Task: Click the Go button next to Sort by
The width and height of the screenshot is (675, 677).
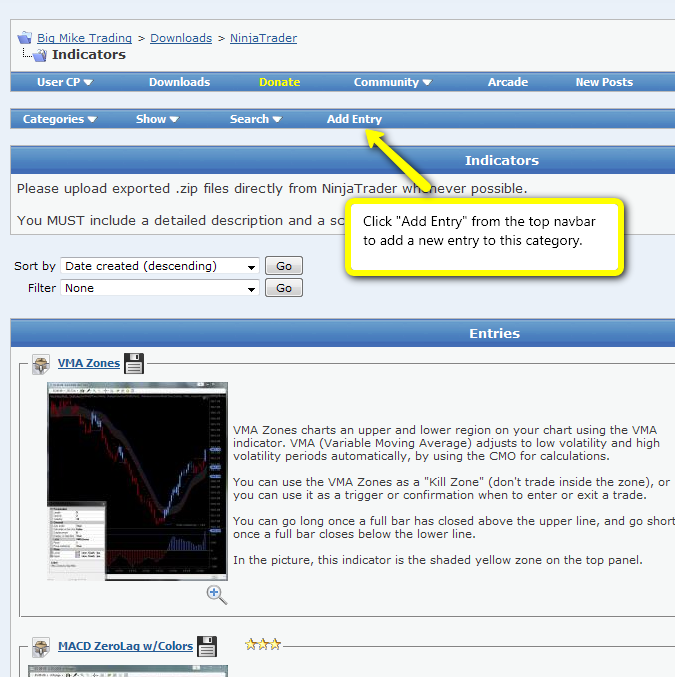Action: coord(284,266)
